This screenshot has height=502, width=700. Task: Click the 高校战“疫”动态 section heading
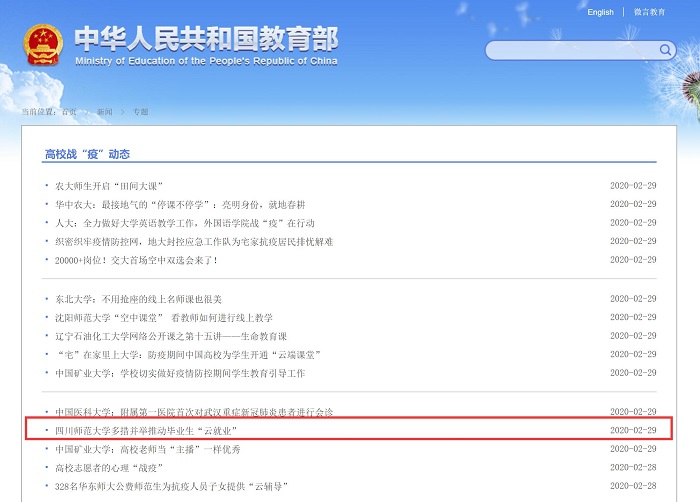coord(87,154)
